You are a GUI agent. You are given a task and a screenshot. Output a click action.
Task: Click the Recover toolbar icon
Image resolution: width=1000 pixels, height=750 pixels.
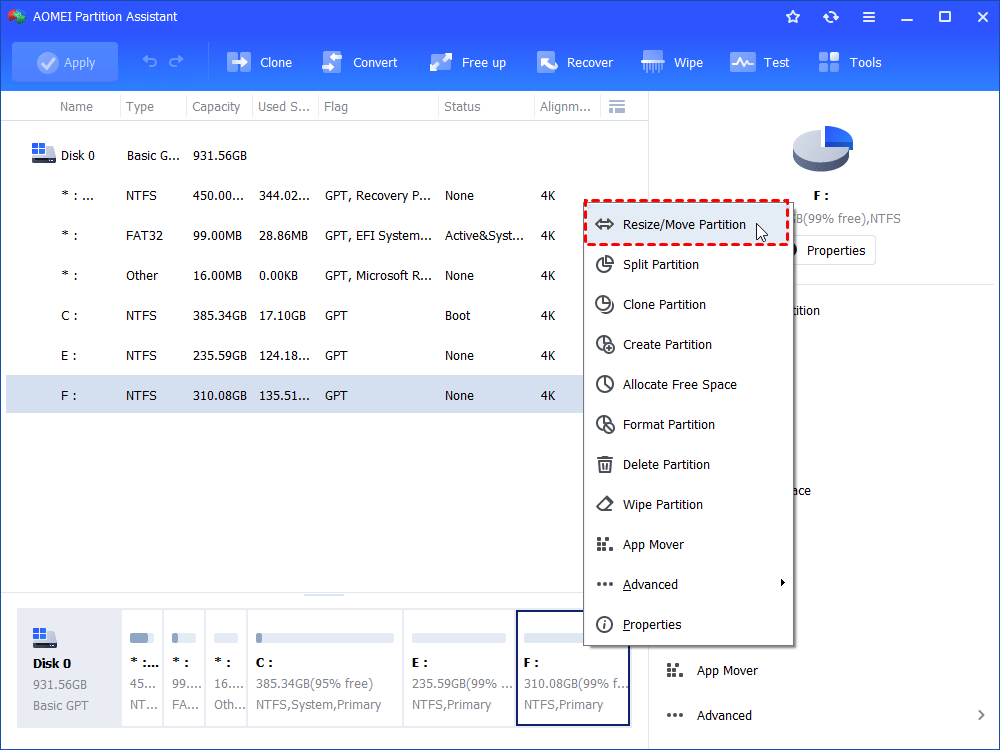tap(575, 61)
